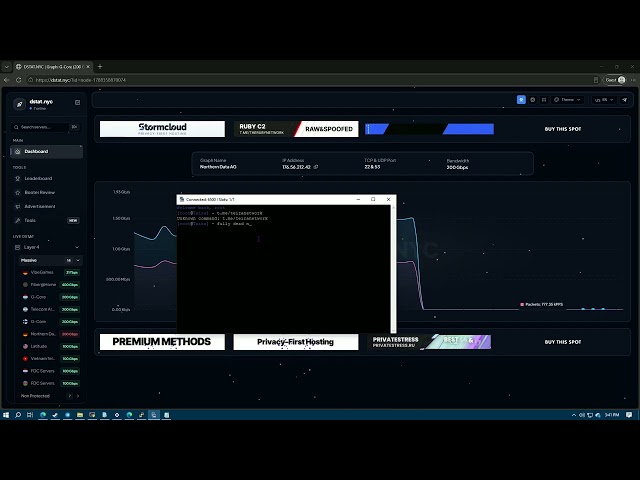This screenshot has height=480, width=640.
Task: Click the Search servers field
Action: pyautogui.click(x=46, y=127)
